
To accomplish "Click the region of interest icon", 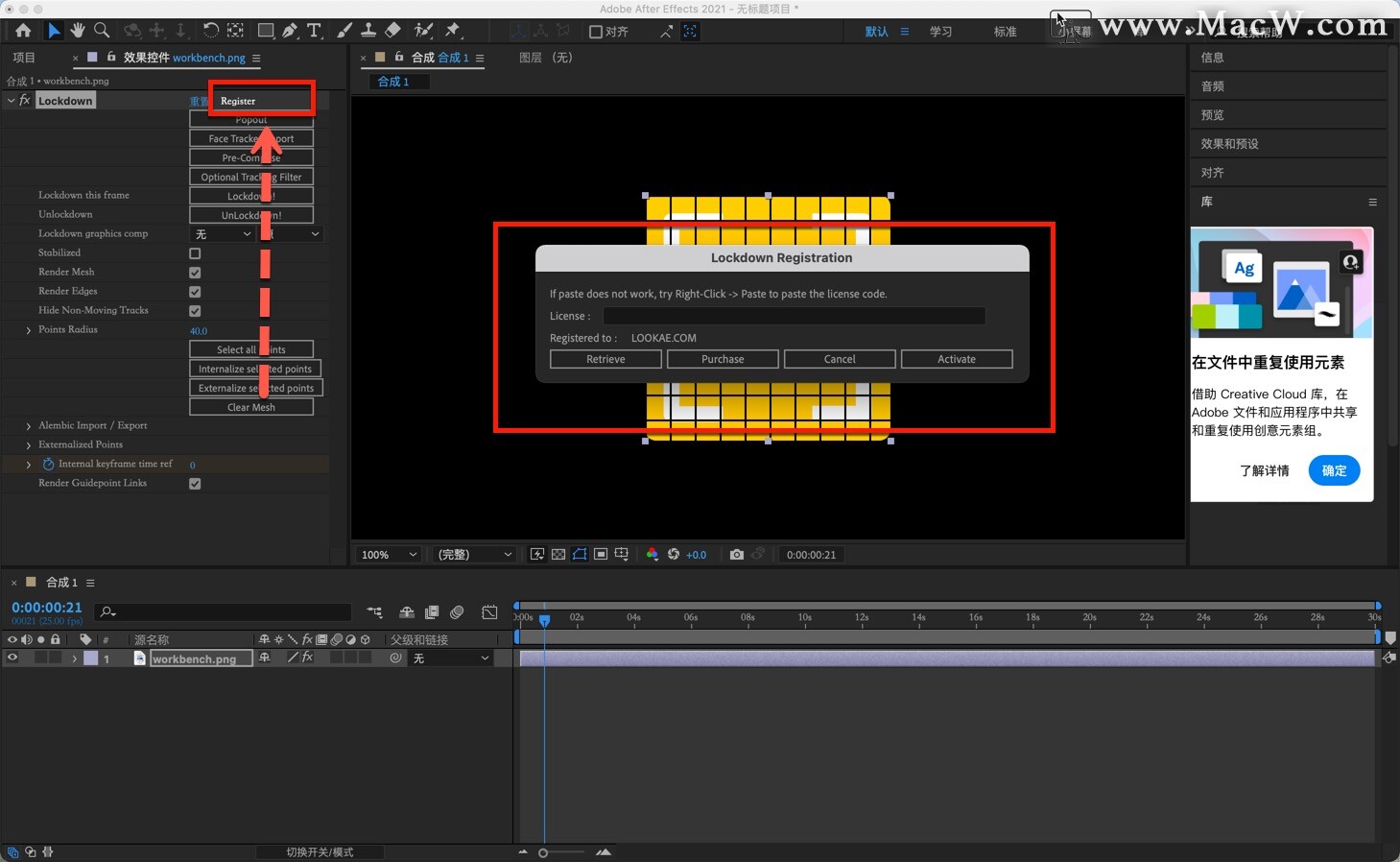I will [x=601, y=555].
